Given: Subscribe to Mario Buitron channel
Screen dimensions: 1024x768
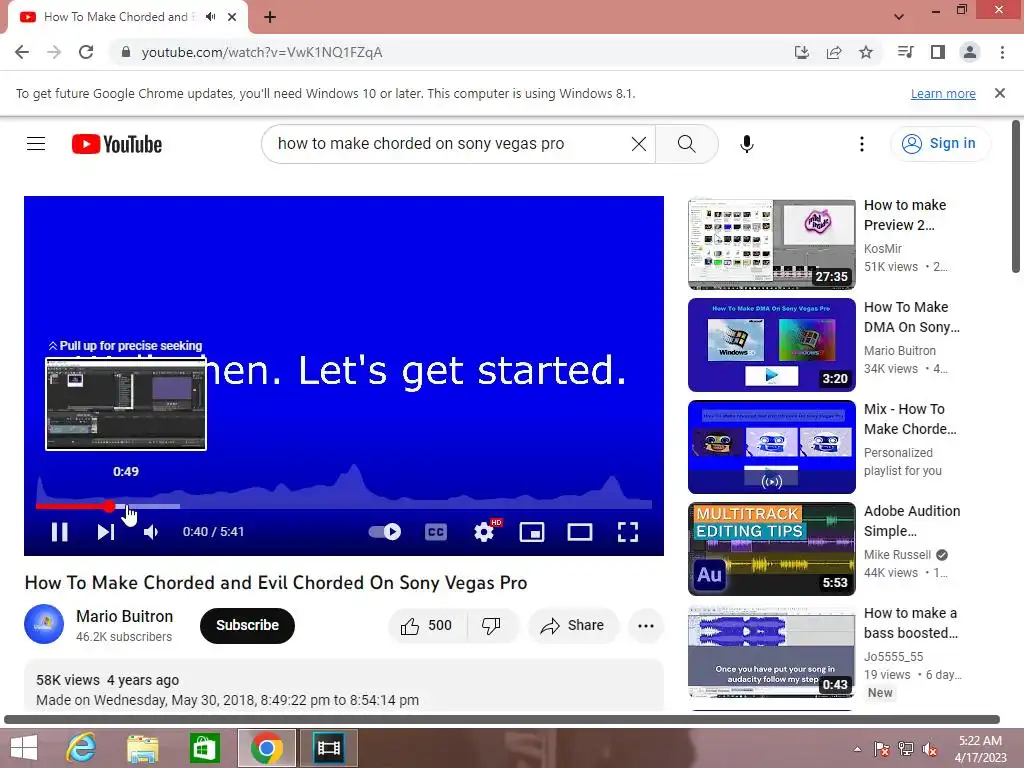Looking at the screenshot, I should (248, 626).
